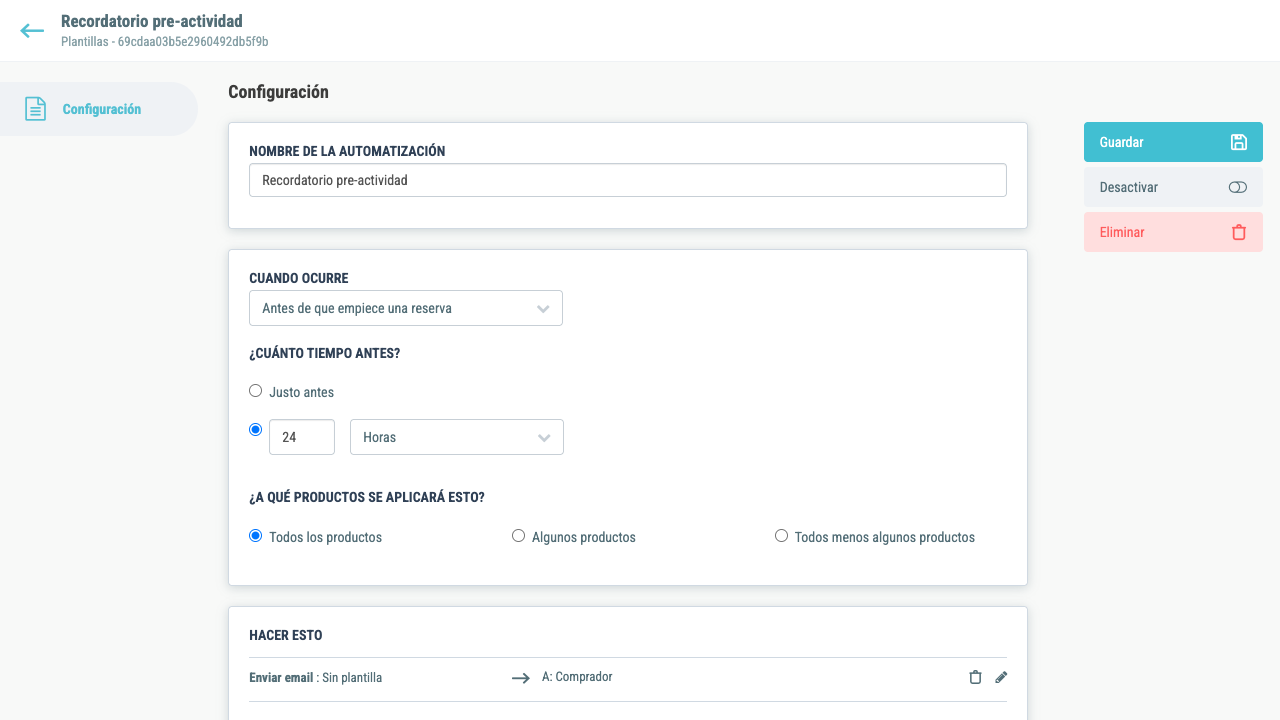Click the 24 hours number field

tap(302, 437)
